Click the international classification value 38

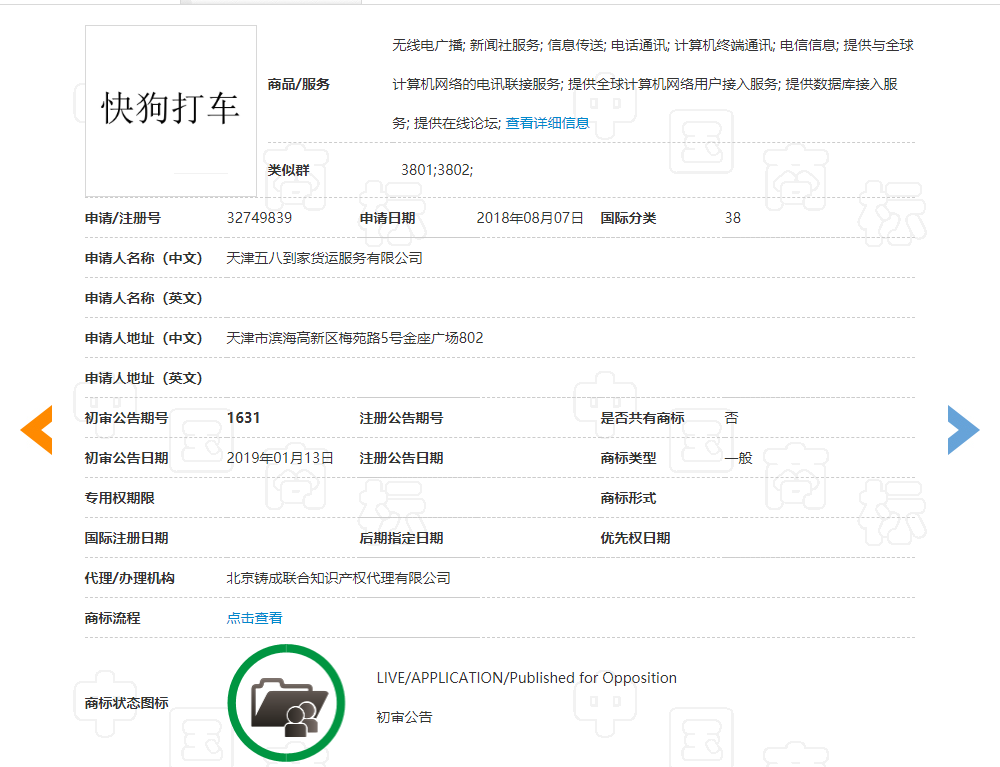(732, 217)
